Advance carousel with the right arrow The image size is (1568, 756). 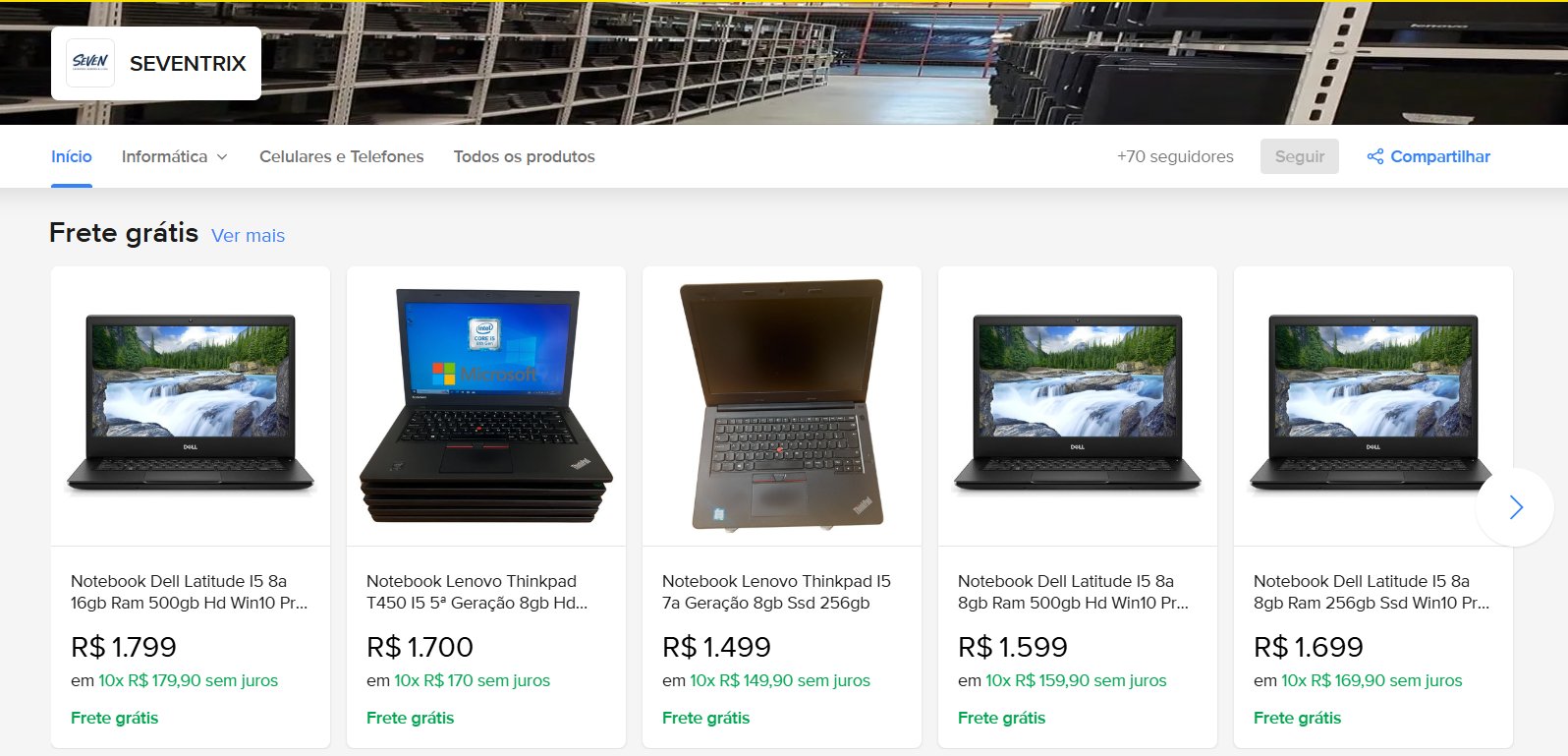pos(1515,507)
